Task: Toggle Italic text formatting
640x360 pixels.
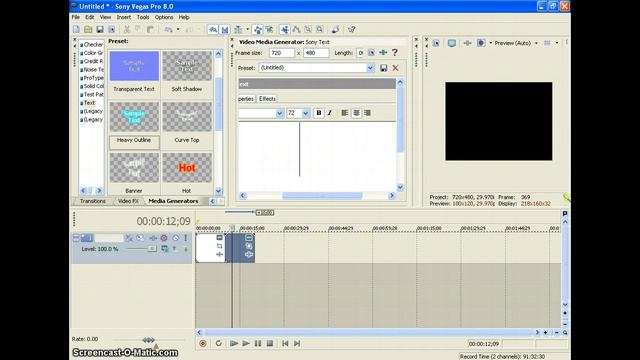Action: [330, 113]
